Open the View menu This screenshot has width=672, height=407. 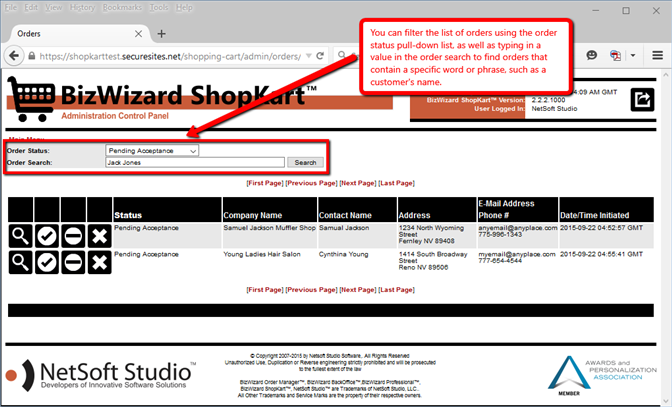54,7
